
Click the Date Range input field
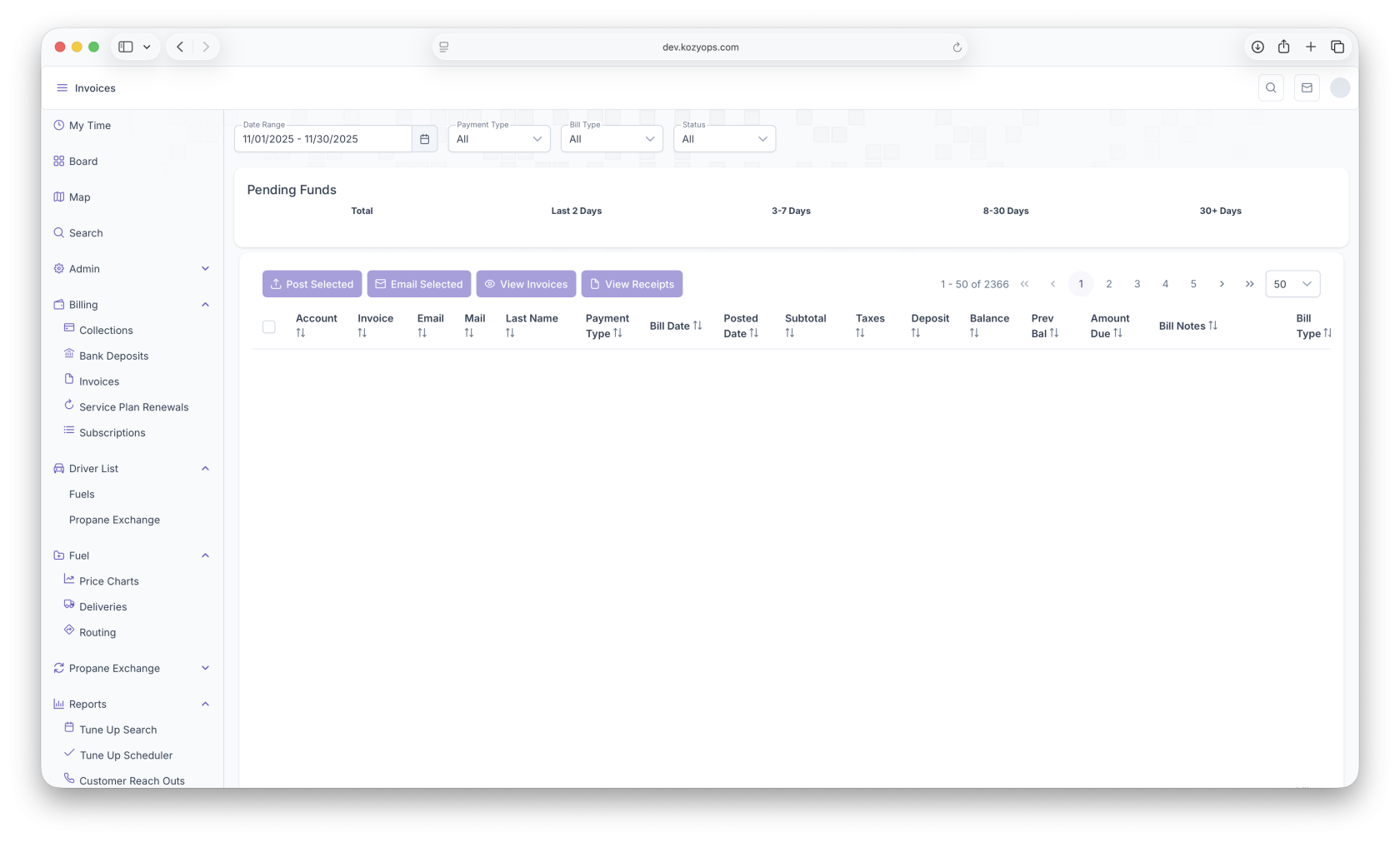click(323, 139)
